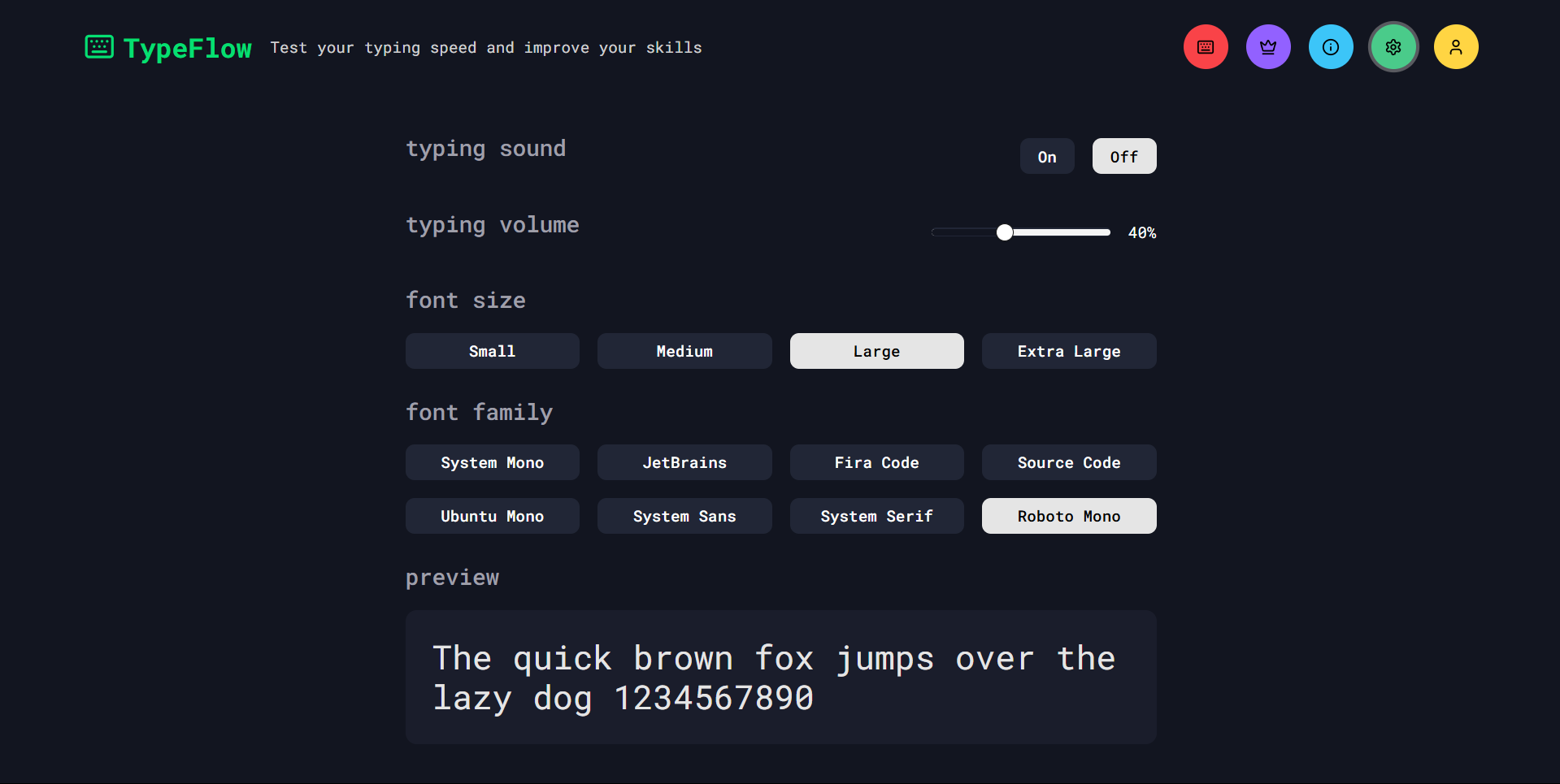The height and width of the screenshot is (784, 1560).
Task: Open the purple crown leaderboard icon
Action: pos(1268,47)
